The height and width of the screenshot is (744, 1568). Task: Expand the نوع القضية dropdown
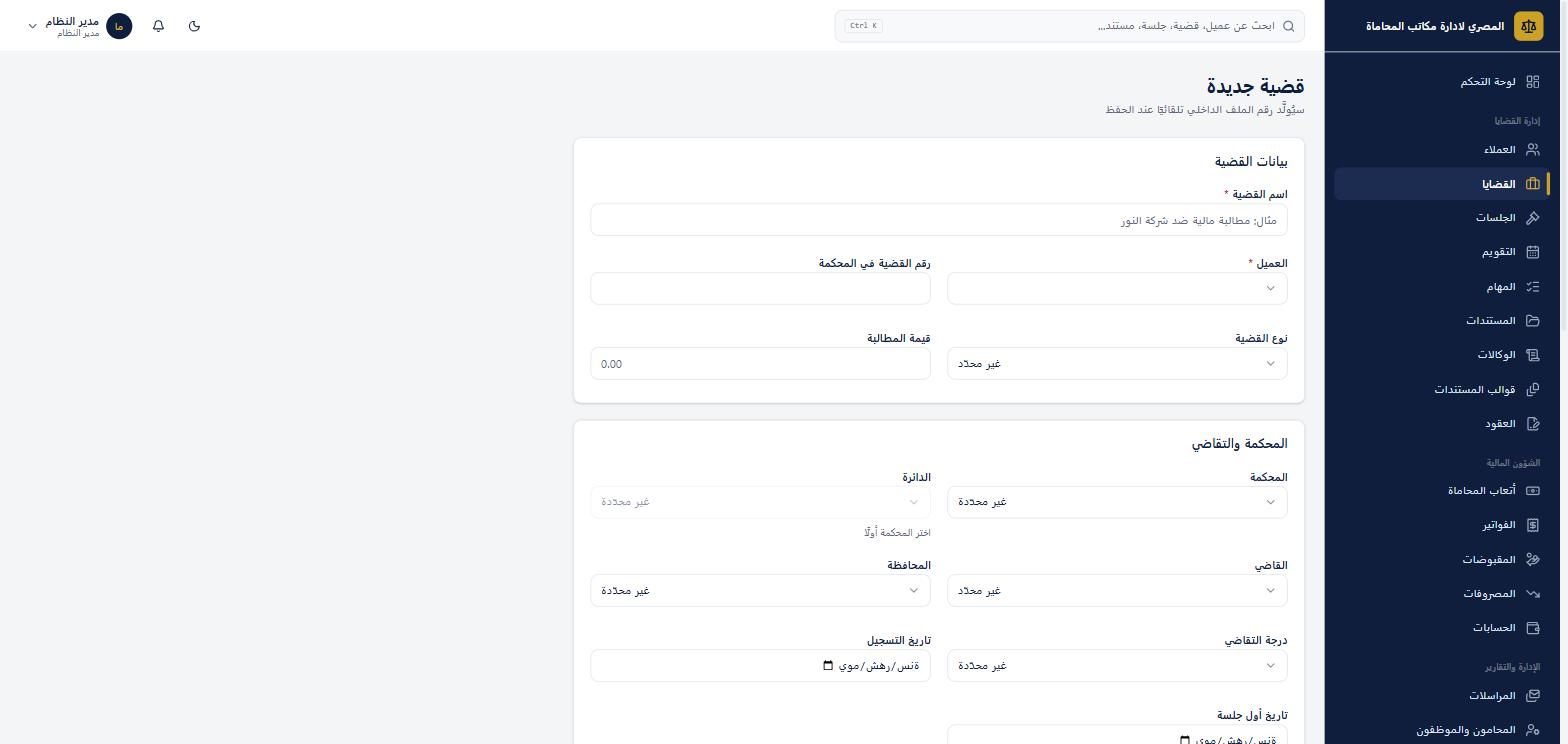(1117, 364)
